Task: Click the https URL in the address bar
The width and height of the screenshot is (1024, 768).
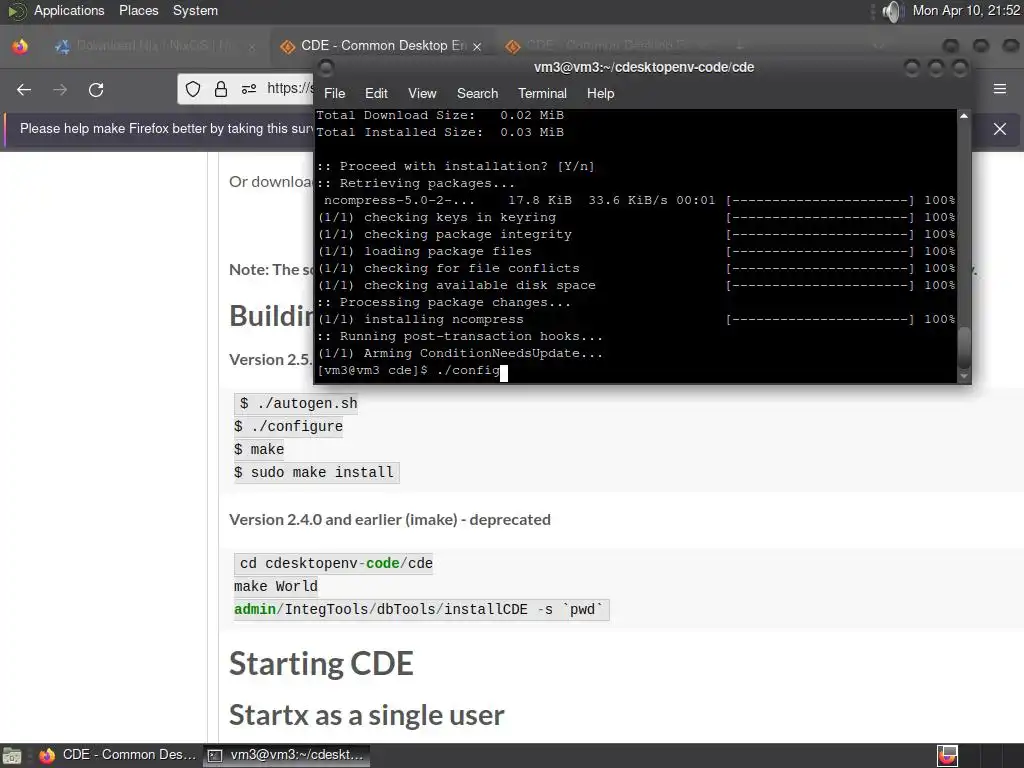Action: 289,88
